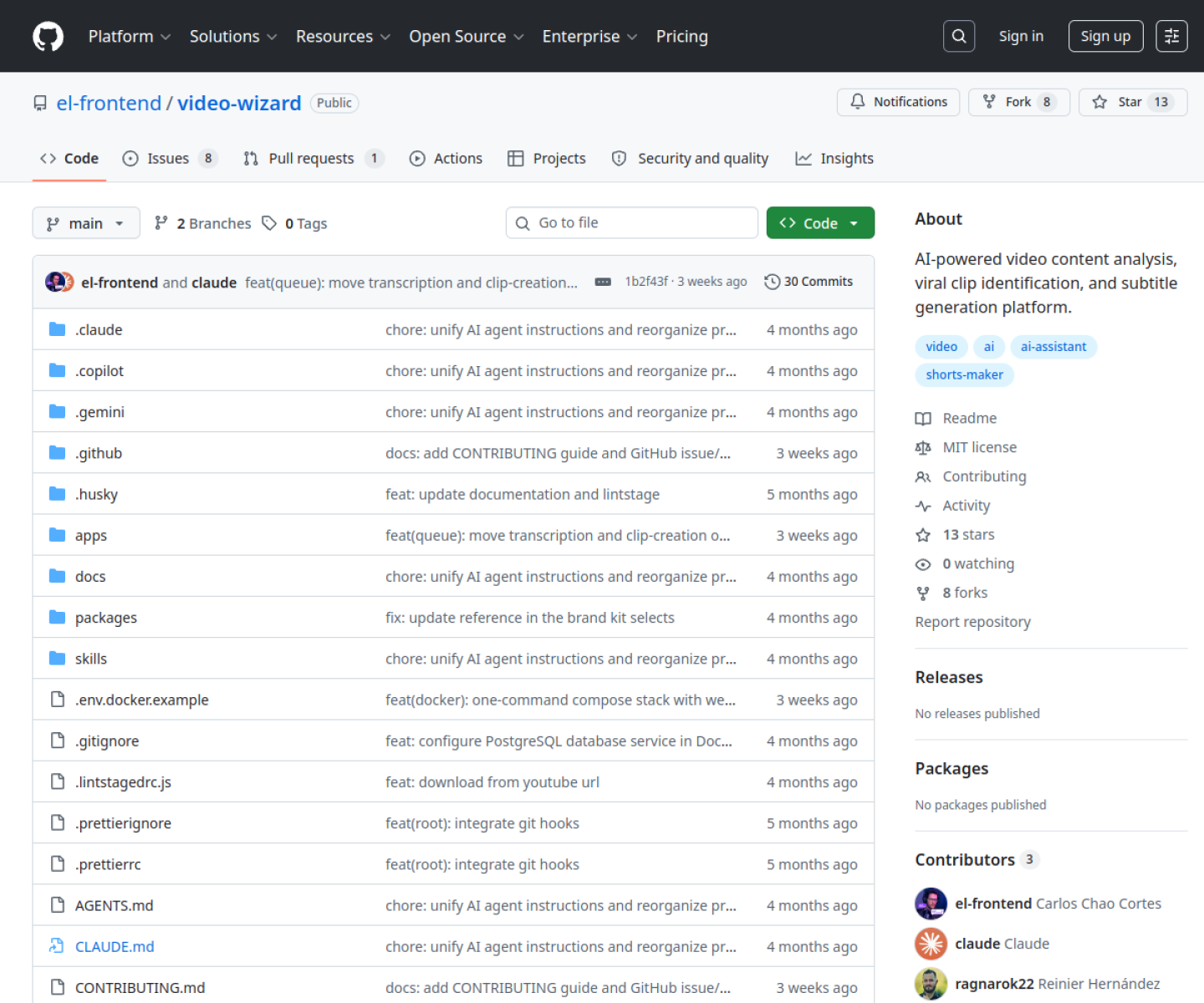View the 13 stars link
This screenshot has width=1204, height=1003.
pos(955,535)
